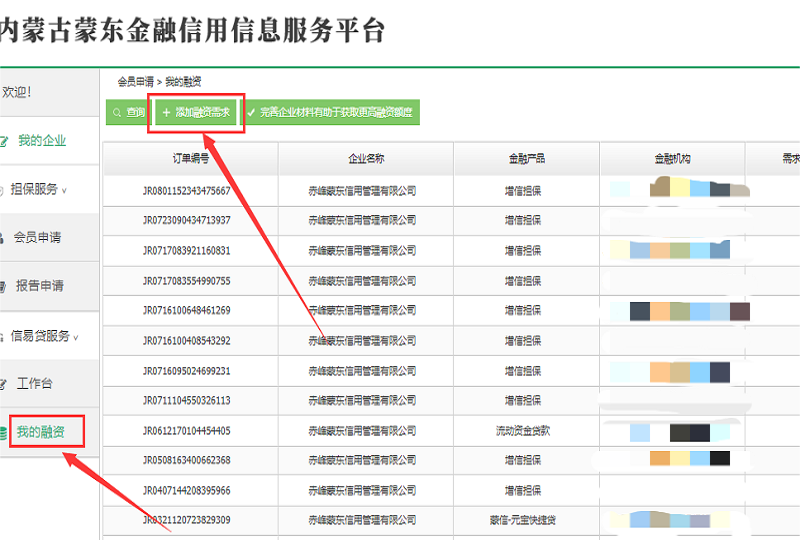The height and width of the screenshot is (540, 800).
Task: Click the 报告申请 icon in sidebar
Action: (4, 286)
